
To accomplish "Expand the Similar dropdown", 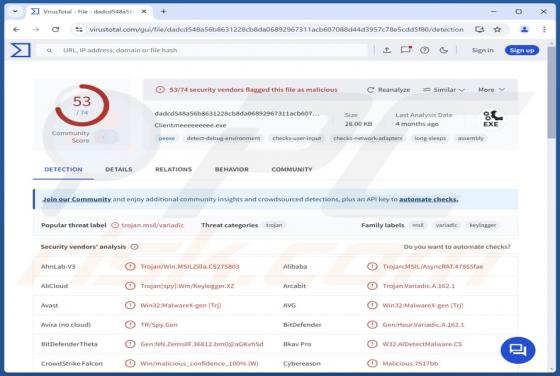I will point(444,90).
